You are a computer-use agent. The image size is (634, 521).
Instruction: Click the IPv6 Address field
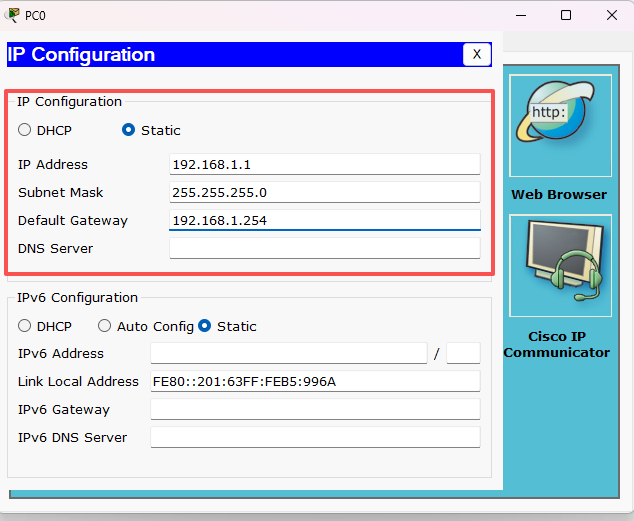click(x=289, y=353)
